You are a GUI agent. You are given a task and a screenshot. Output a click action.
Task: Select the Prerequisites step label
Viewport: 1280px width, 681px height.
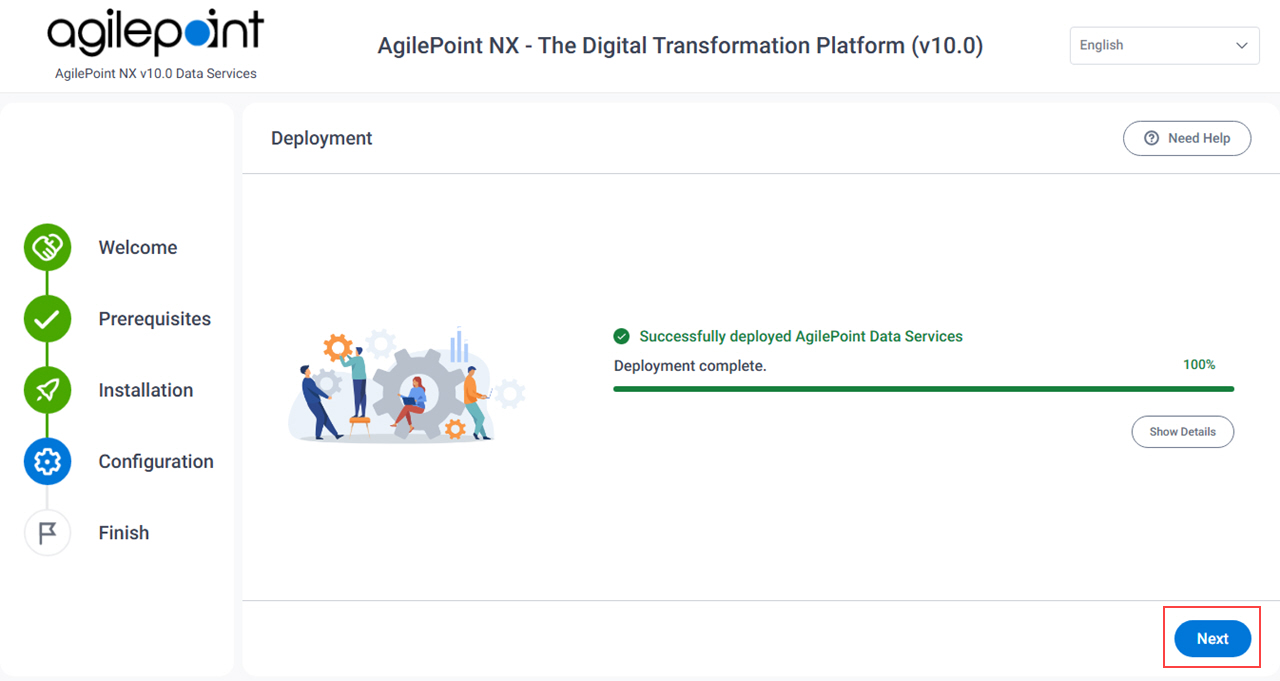tap(155, 319)
